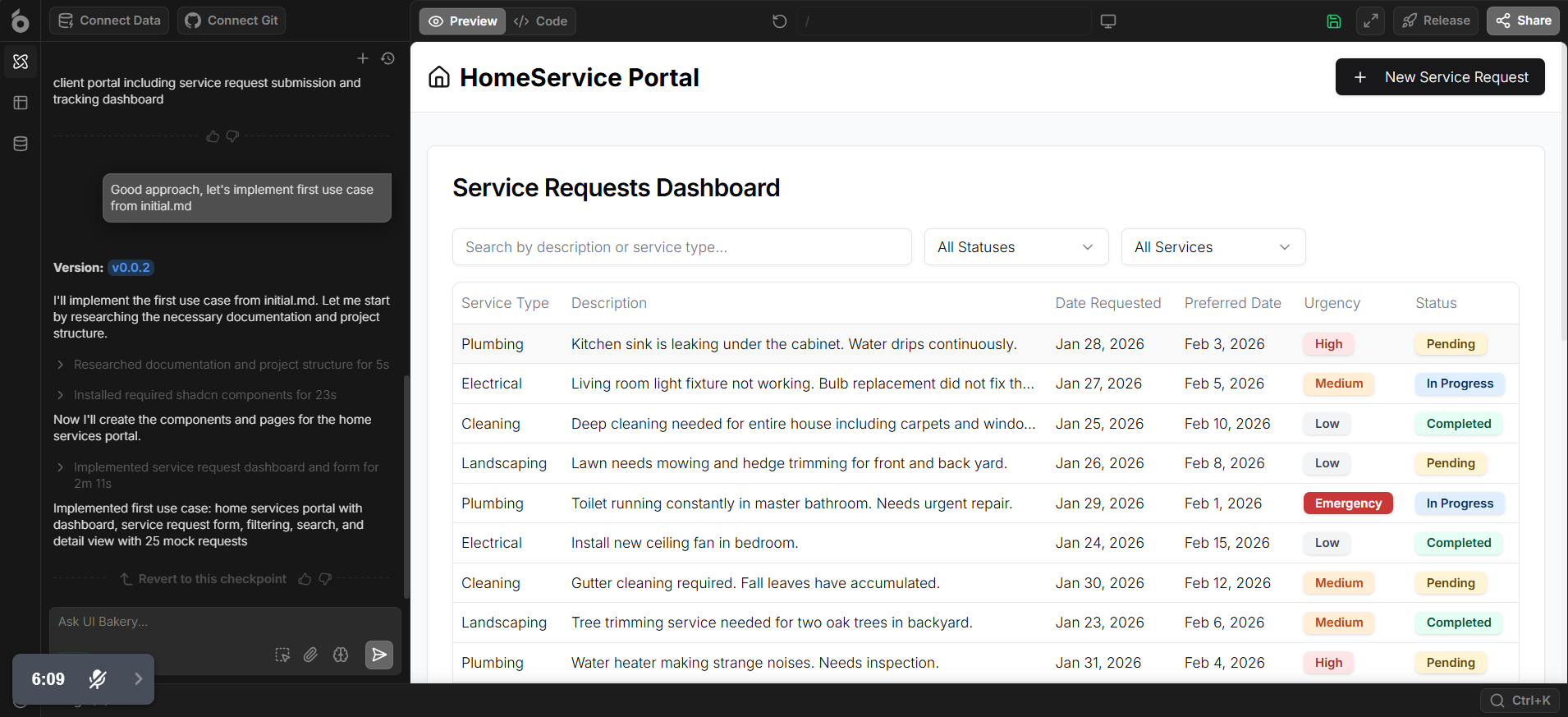Screen dimensions: 1568x717
Task: Send the chat message
Action: click(x=379, y=655)
